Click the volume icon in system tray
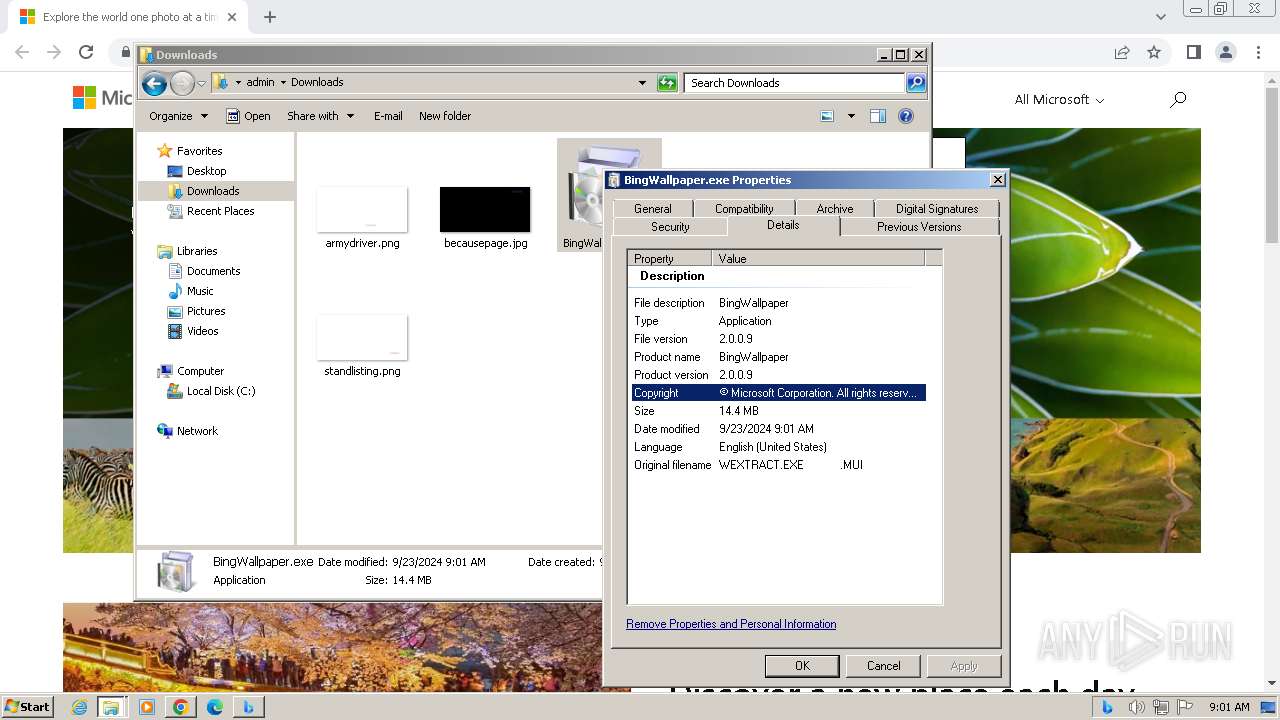 [1136, 707]
